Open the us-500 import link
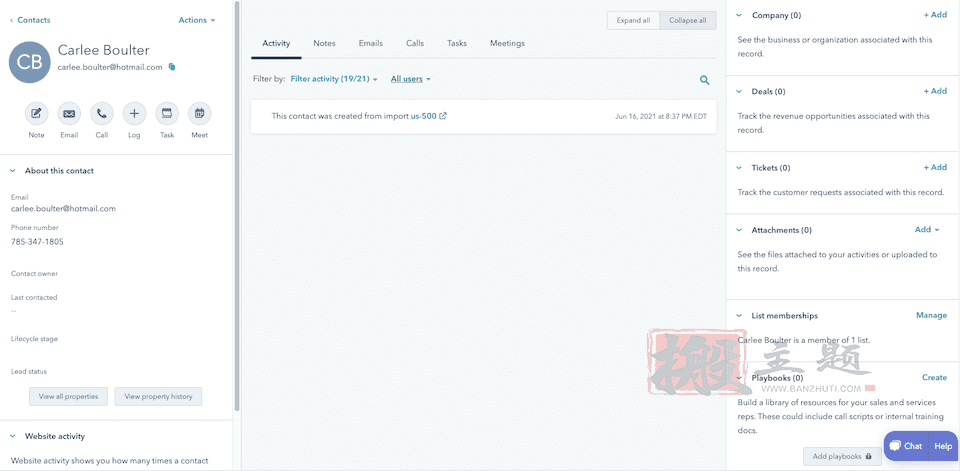The image size is (960, 471). pyautogui.click(x=424, y=116)
